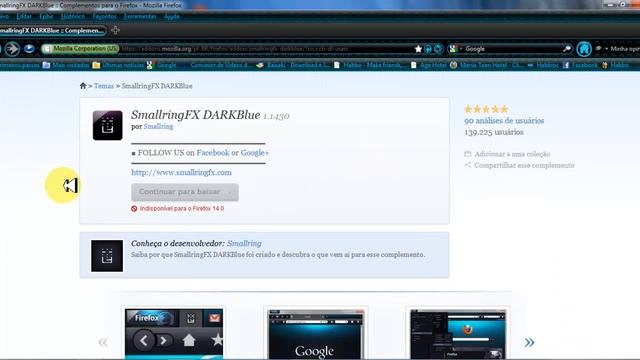Open Habbo - Make friends bookmark
This screenshot has height=360, width=640.
tap(369, 65)
